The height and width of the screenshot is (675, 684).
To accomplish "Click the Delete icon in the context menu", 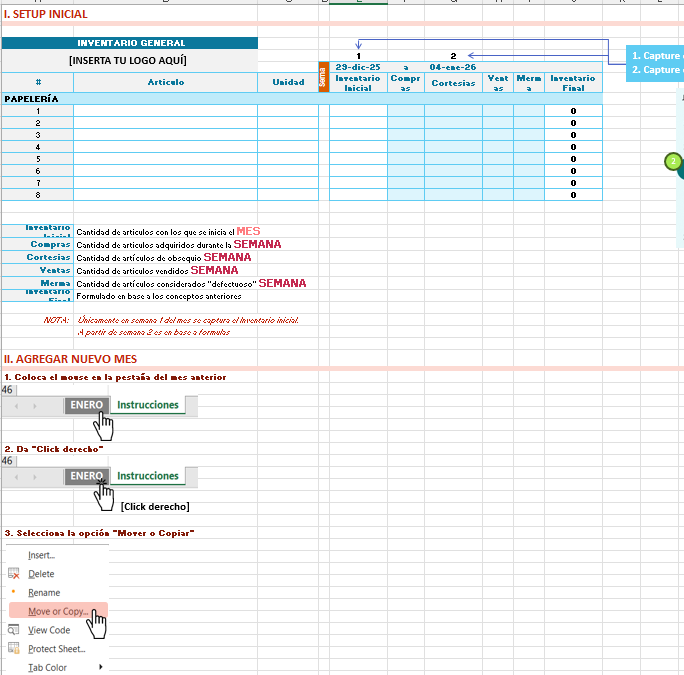I will pyautogui.click(x=14, y=574).
